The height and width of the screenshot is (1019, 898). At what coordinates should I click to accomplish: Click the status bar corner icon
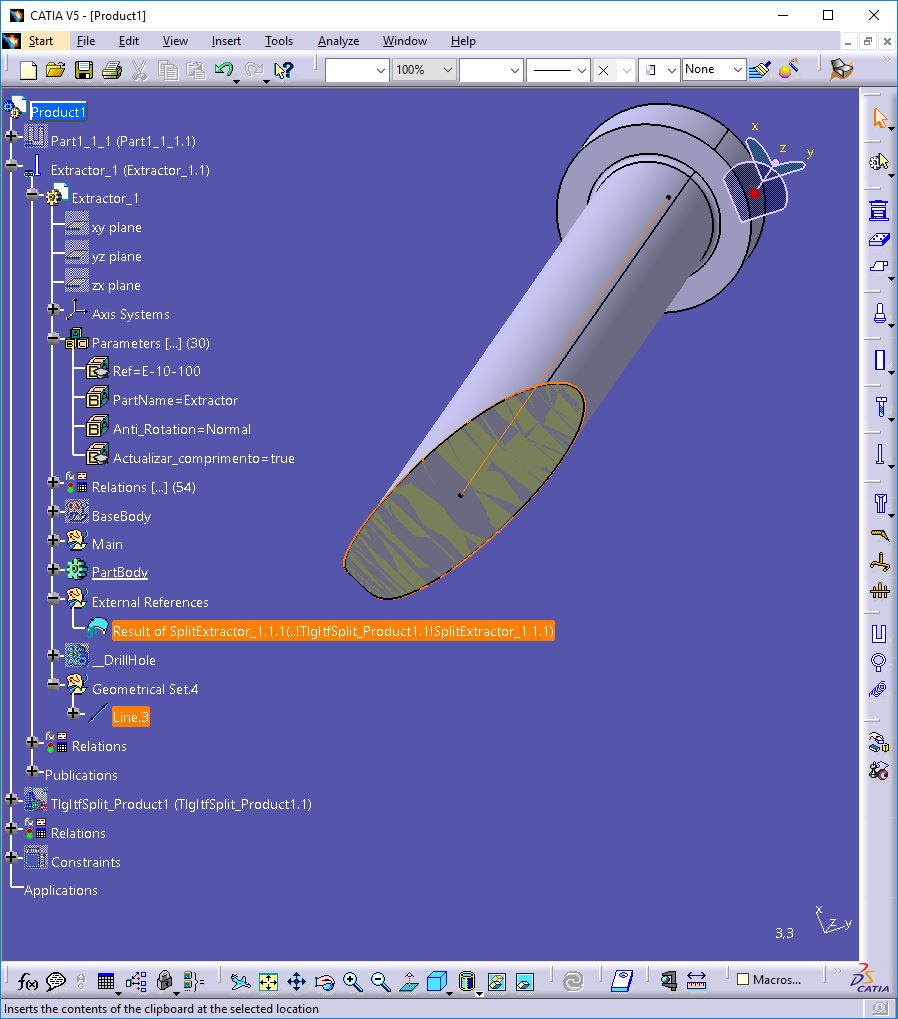point(879,1009)
